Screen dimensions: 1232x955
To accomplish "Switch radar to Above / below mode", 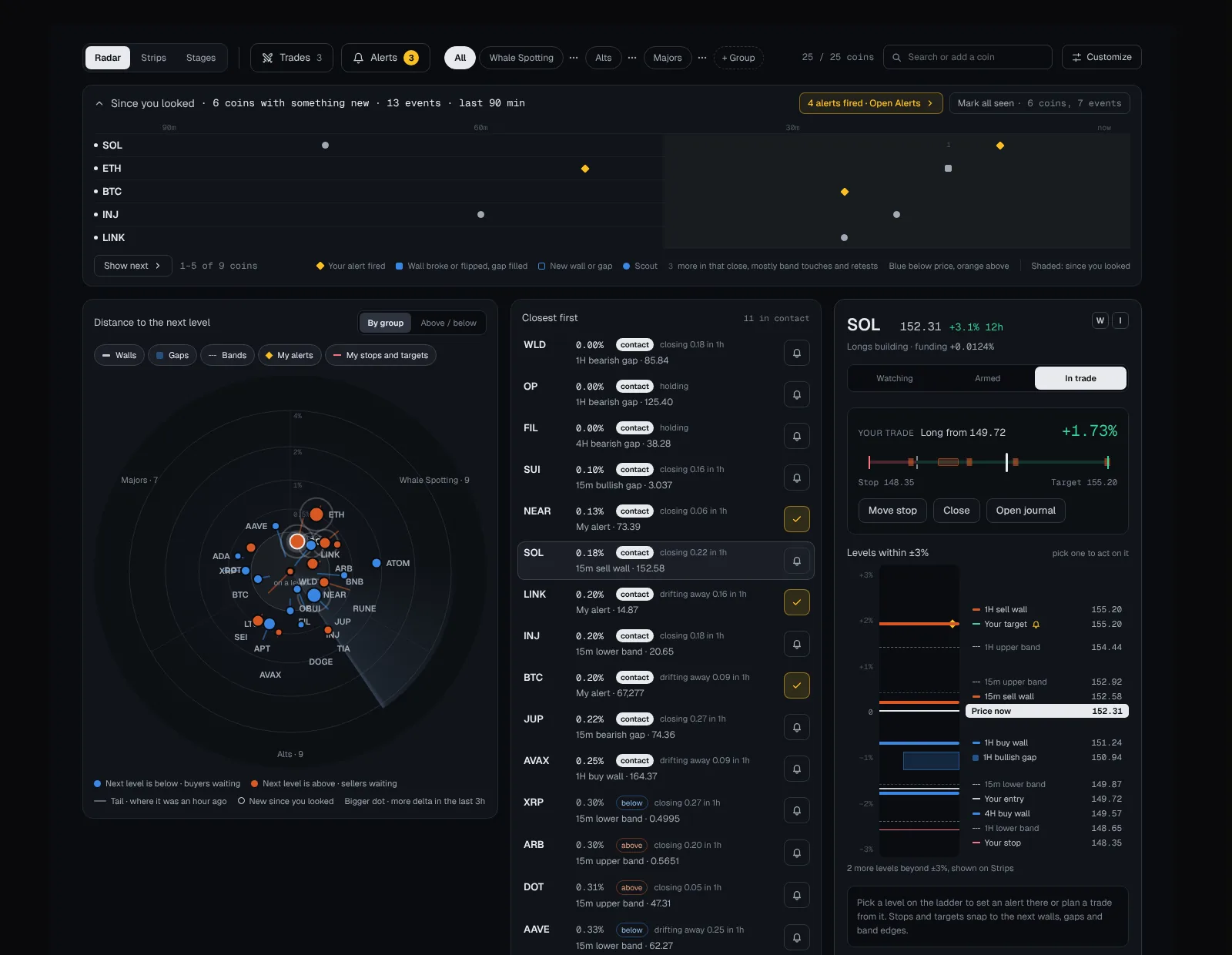I will [x=448, y=323].
